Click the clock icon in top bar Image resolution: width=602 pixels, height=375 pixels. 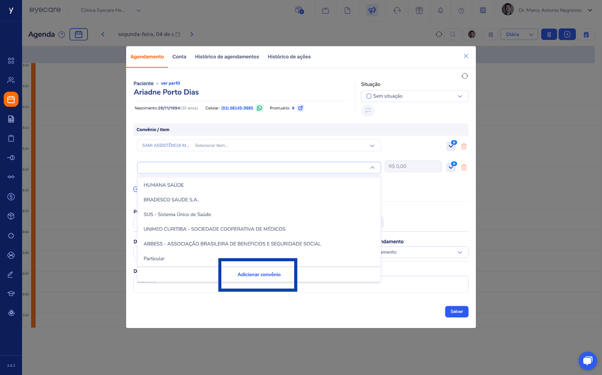pos(461,10)
